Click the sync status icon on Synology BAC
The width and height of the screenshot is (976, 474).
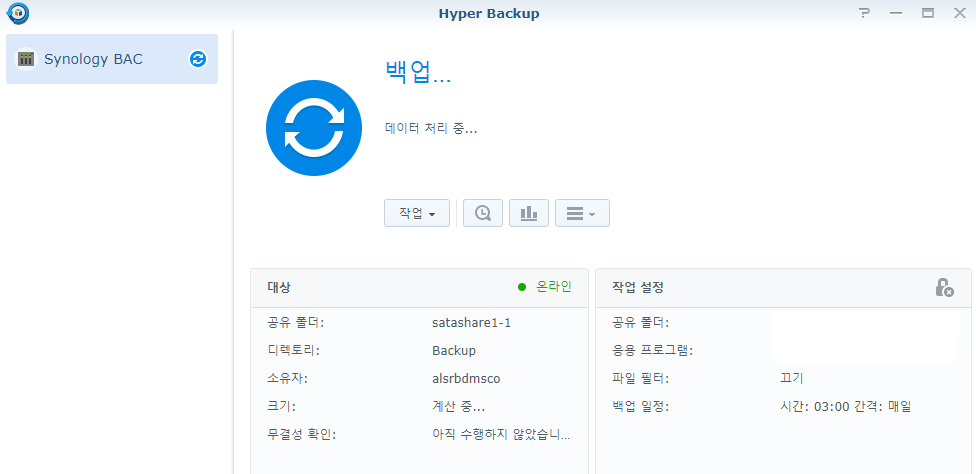[x=198, y=59]
